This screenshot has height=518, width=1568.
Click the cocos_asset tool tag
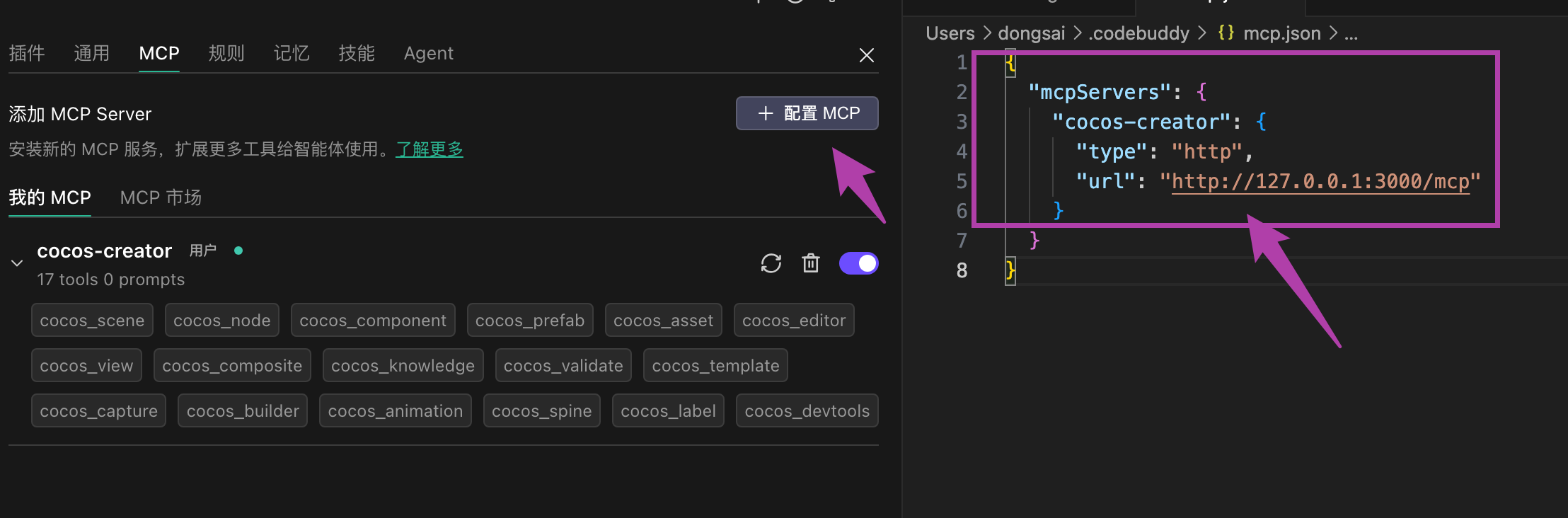[664, 321]
